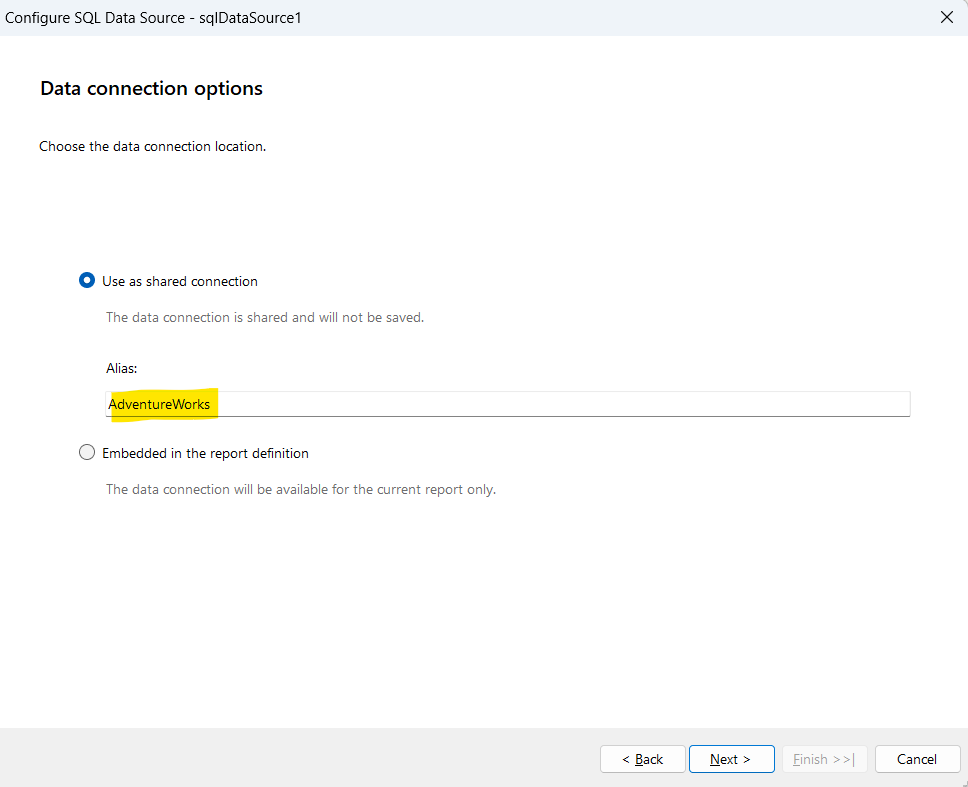Click the 'Data connection options' heading
Viewport: 968px width, 787px height.
(151, 88)
